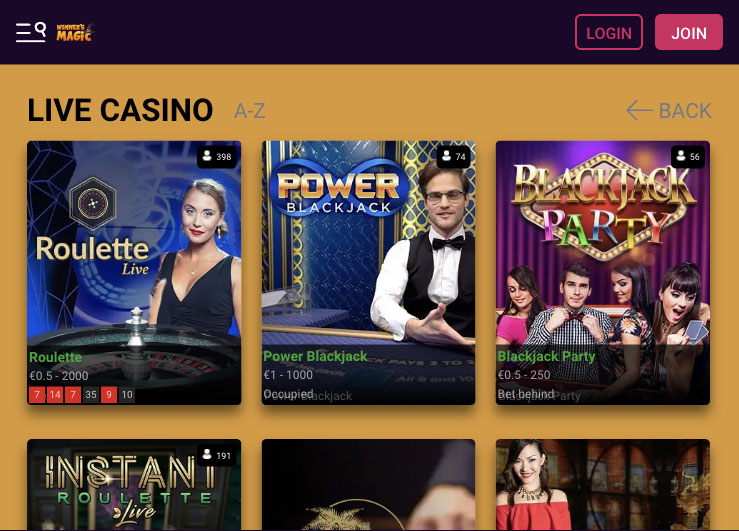Click the Roulette player count badge 398
Viewport: 739px width, 531px height.
pyautogui.click(x=217, y=156)
